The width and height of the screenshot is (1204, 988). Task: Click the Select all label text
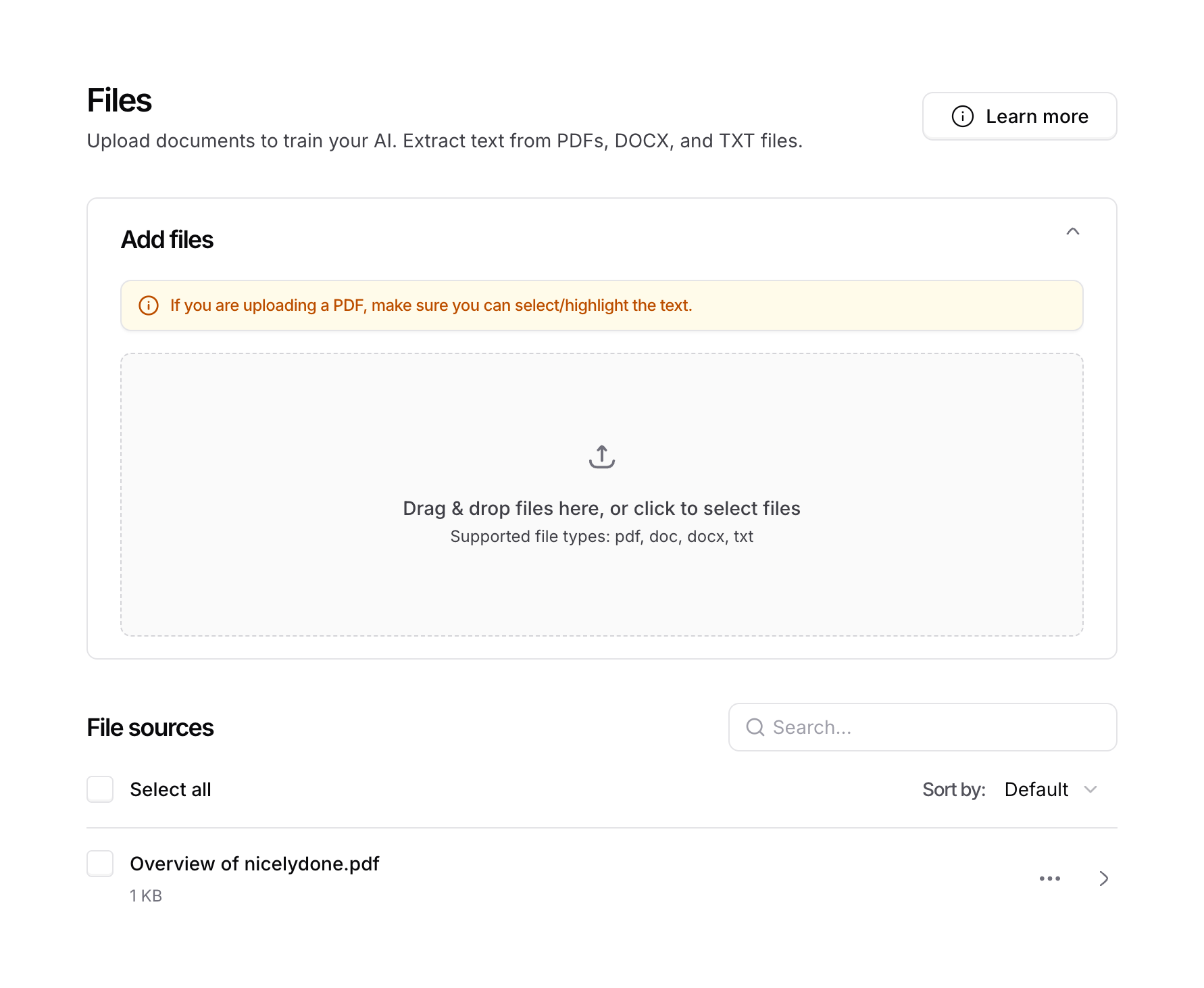170,789
